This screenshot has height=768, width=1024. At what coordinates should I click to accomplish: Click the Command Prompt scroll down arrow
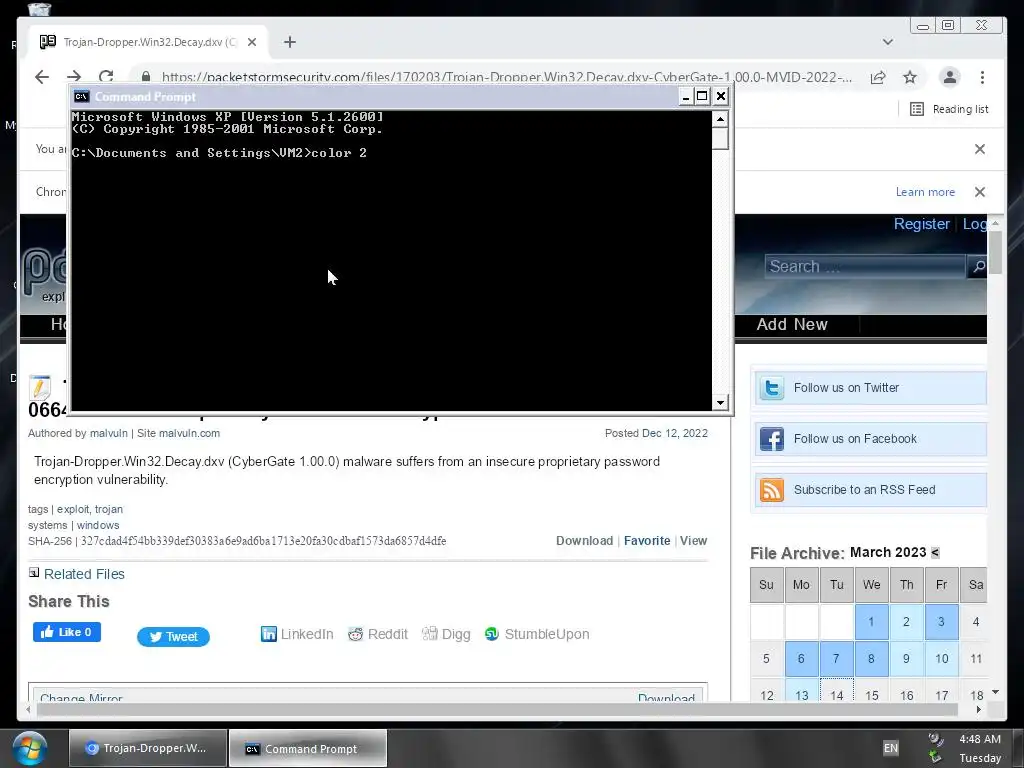pyautogui.click(x=720, y=403)
